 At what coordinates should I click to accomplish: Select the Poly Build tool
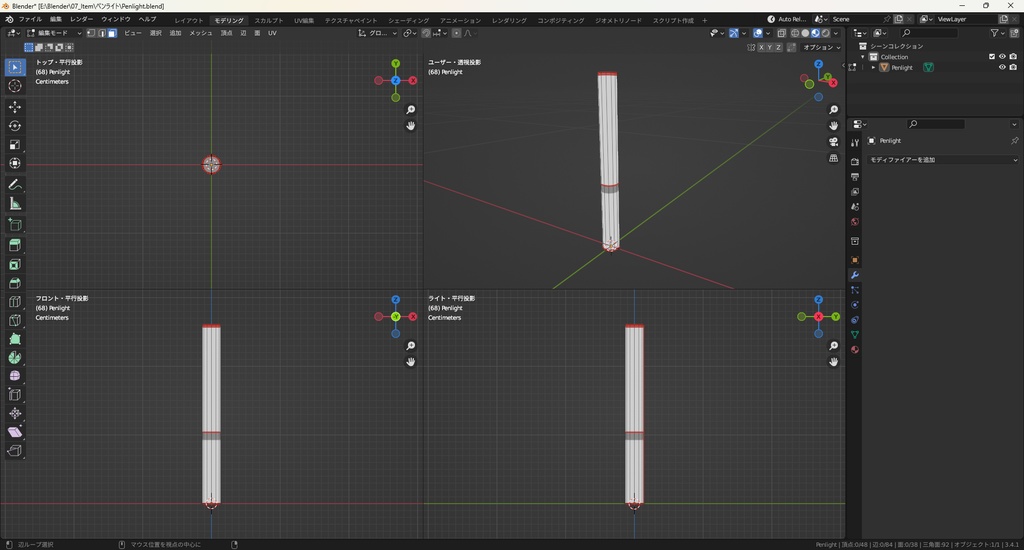tap(15, 339)
